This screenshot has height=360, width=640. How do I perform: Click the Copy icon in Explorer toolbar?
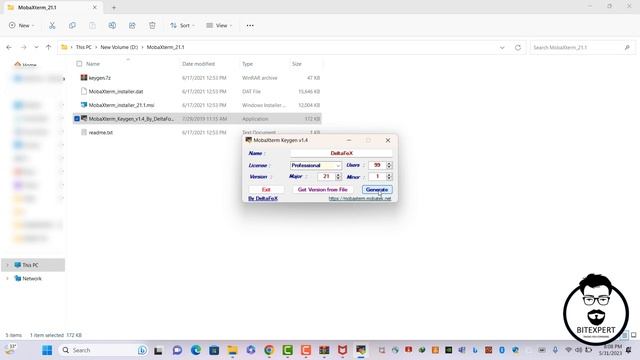pos(72,25)
